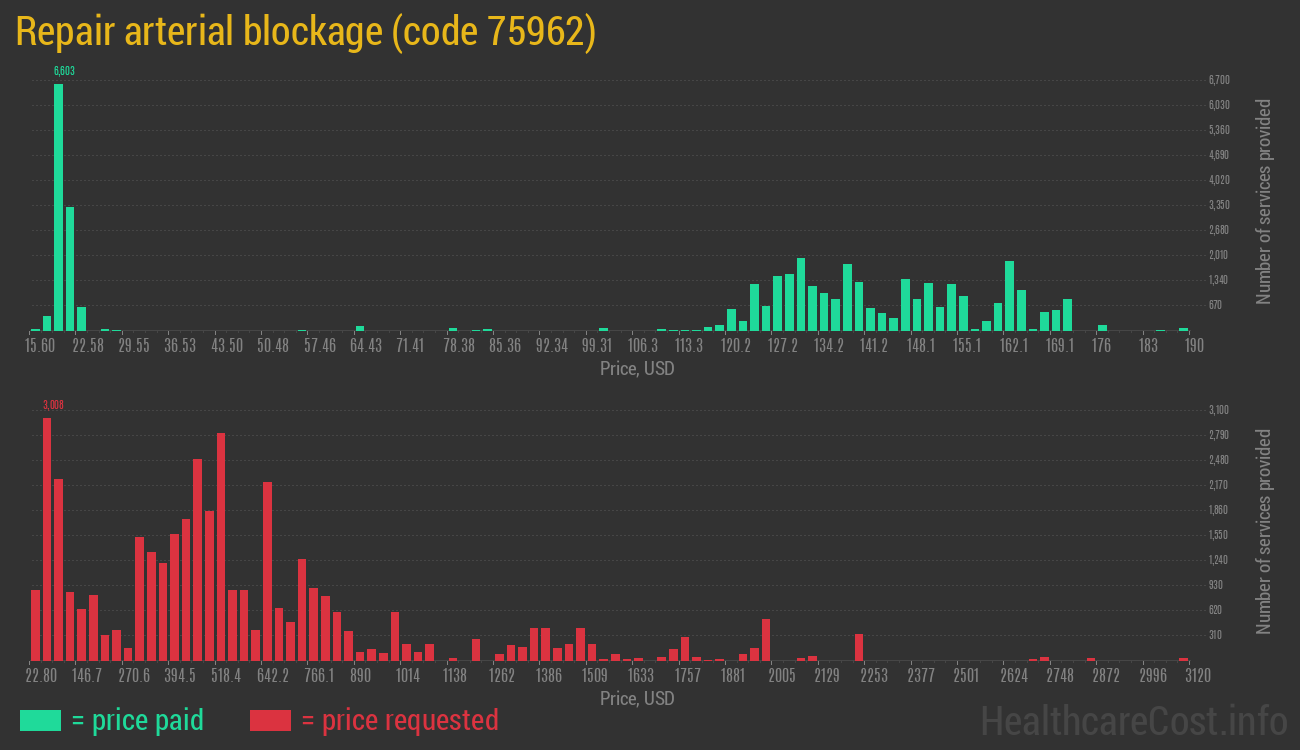The height and width of the screenshot is (750, 1300).
Task: Click the tallest red bar labeled 3,008
Action: coord(47,538)
